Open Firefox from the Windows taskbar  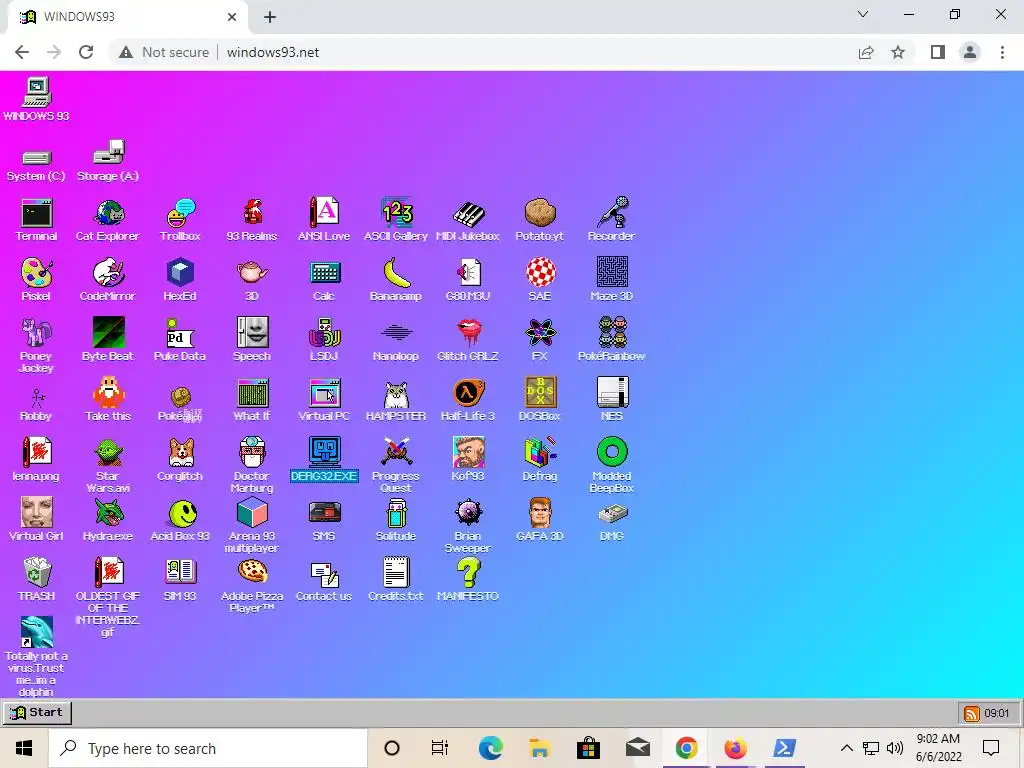point(735,748)
